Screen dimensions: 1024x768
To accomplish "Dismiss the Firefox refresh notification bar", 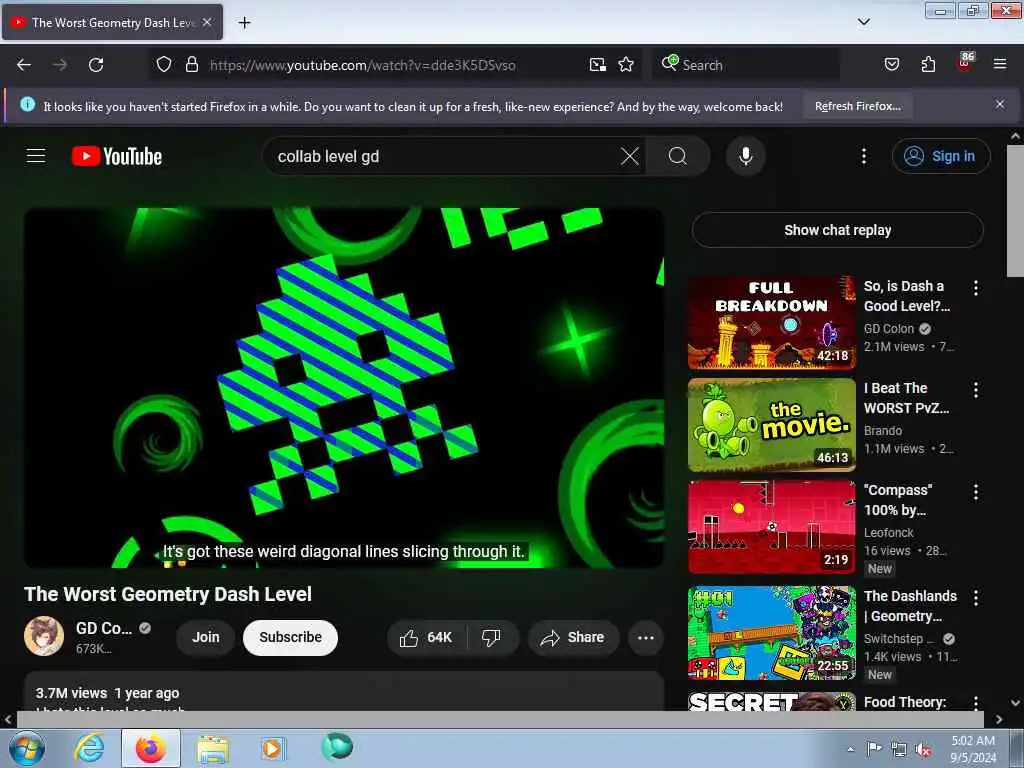I will click(x=999, y=104).
